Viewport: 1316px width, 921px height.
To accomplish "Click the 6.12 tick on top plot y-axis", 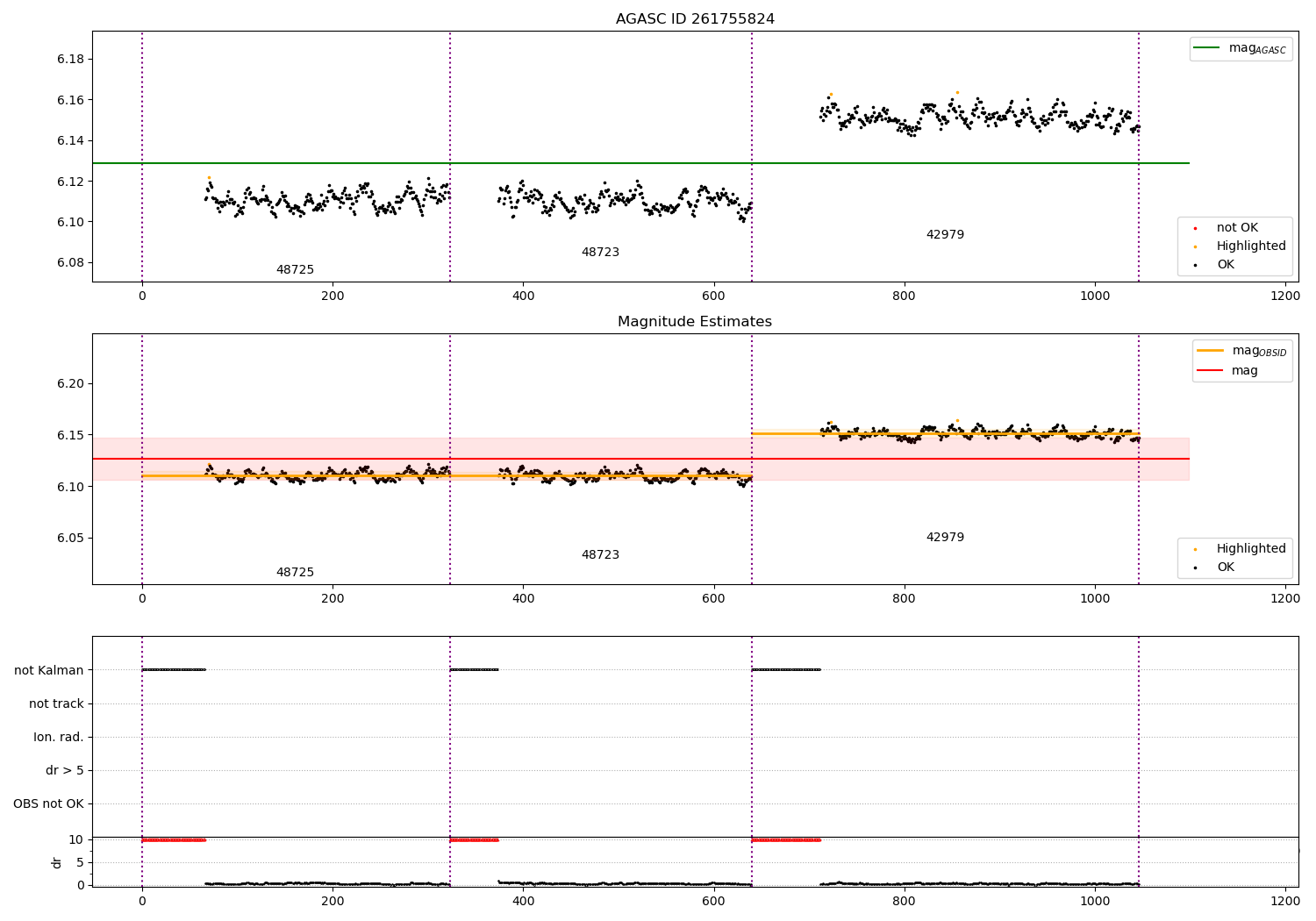I will (x=70, y=182).
